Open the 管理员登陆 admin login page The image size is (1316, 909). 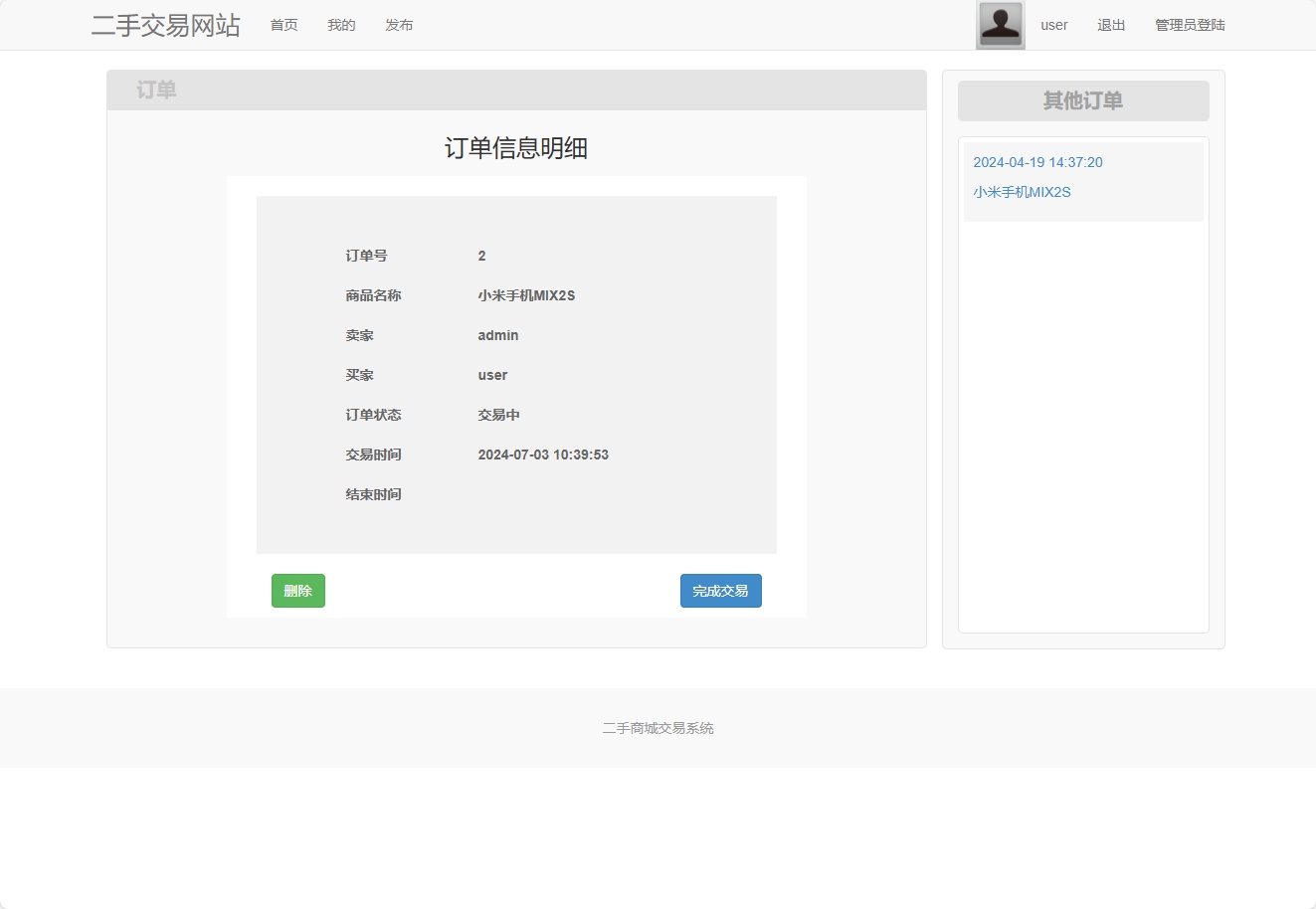(1190, 25)
